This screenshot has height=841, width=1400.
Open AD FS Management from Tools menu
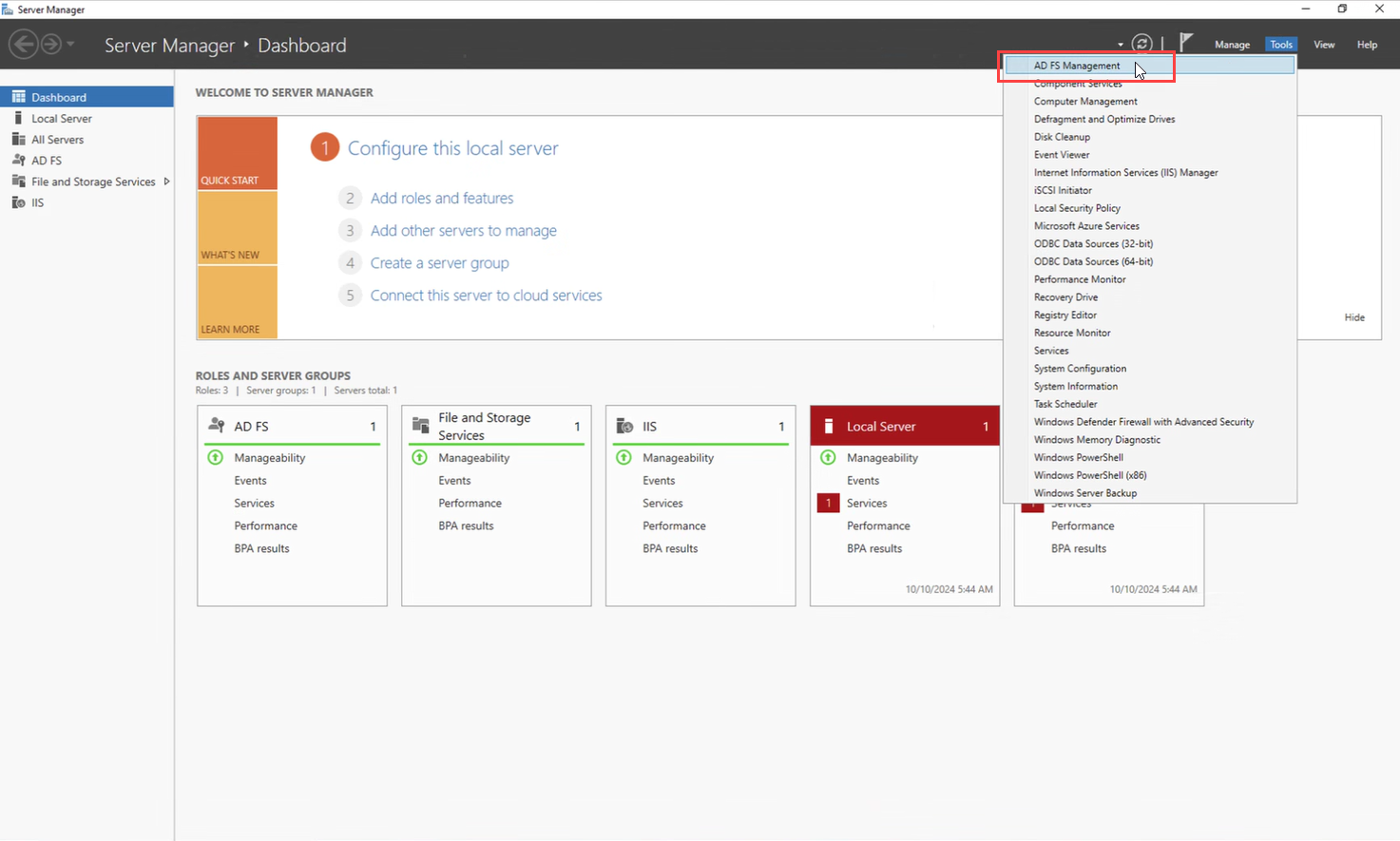pyautogui.click(x=1150, y=66)
